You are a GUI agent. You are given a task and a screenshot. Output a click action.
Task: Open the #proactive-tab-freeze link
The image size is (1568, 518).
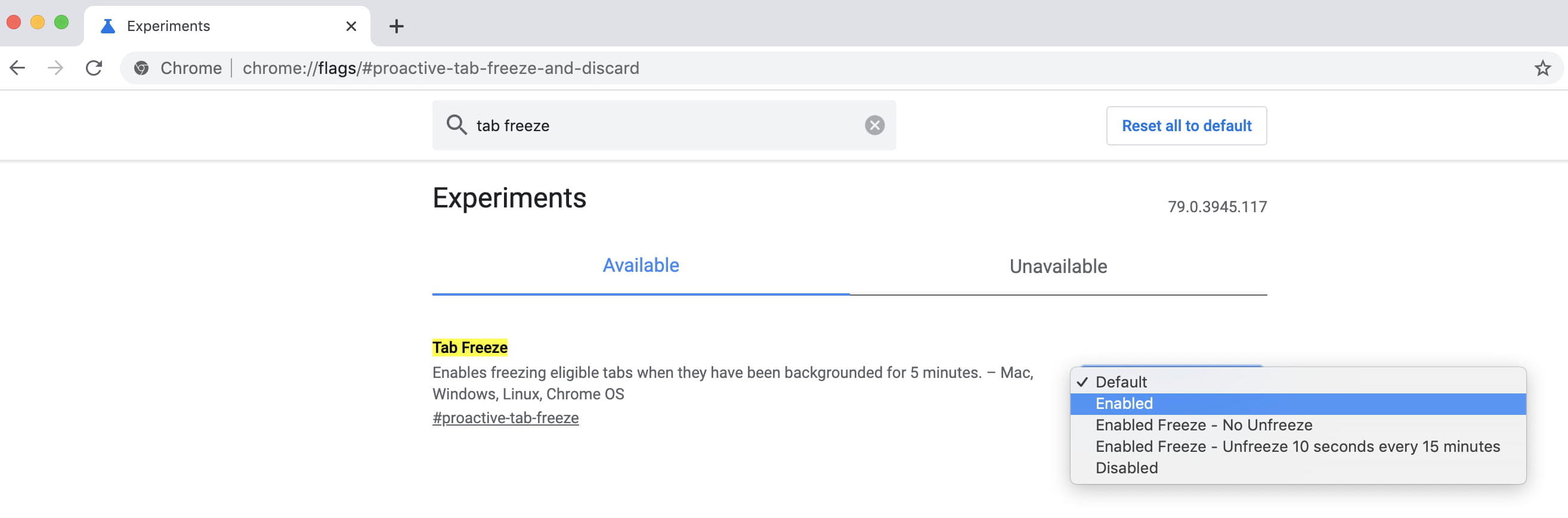(505, 418)
